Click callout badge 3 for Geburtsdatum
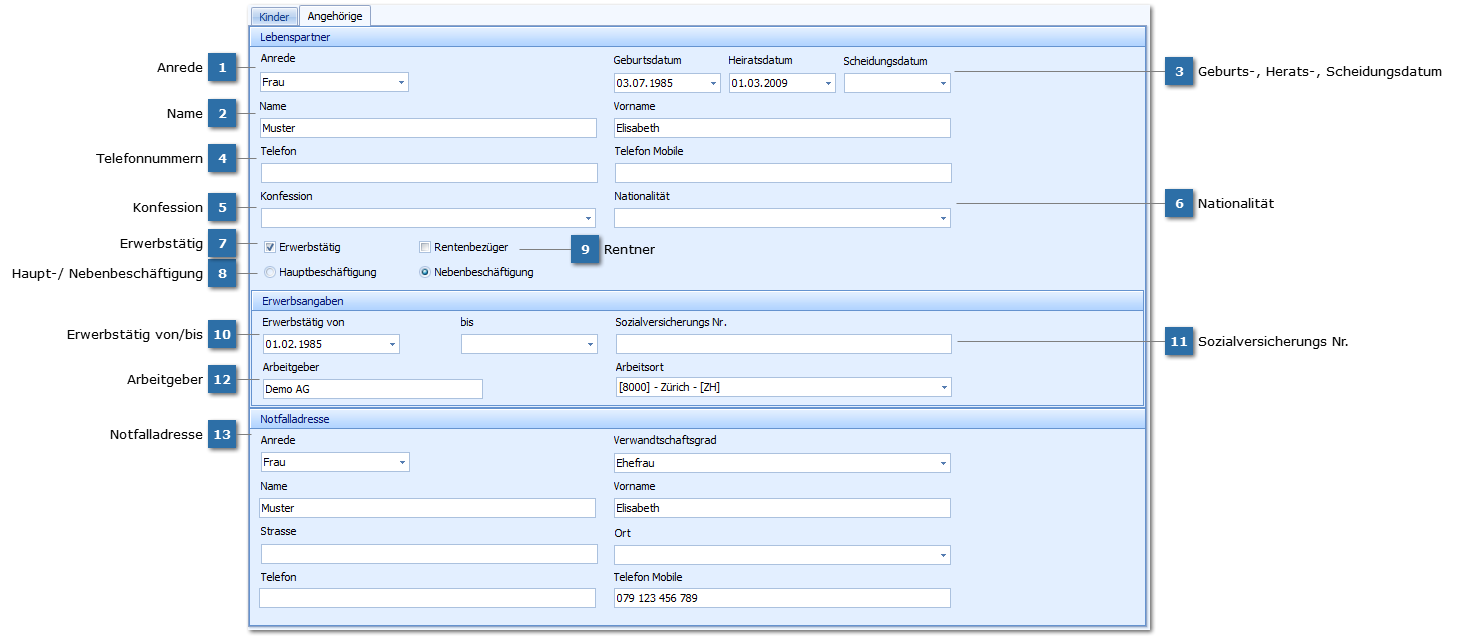The image size is (1458, 639). [1179, 72]
